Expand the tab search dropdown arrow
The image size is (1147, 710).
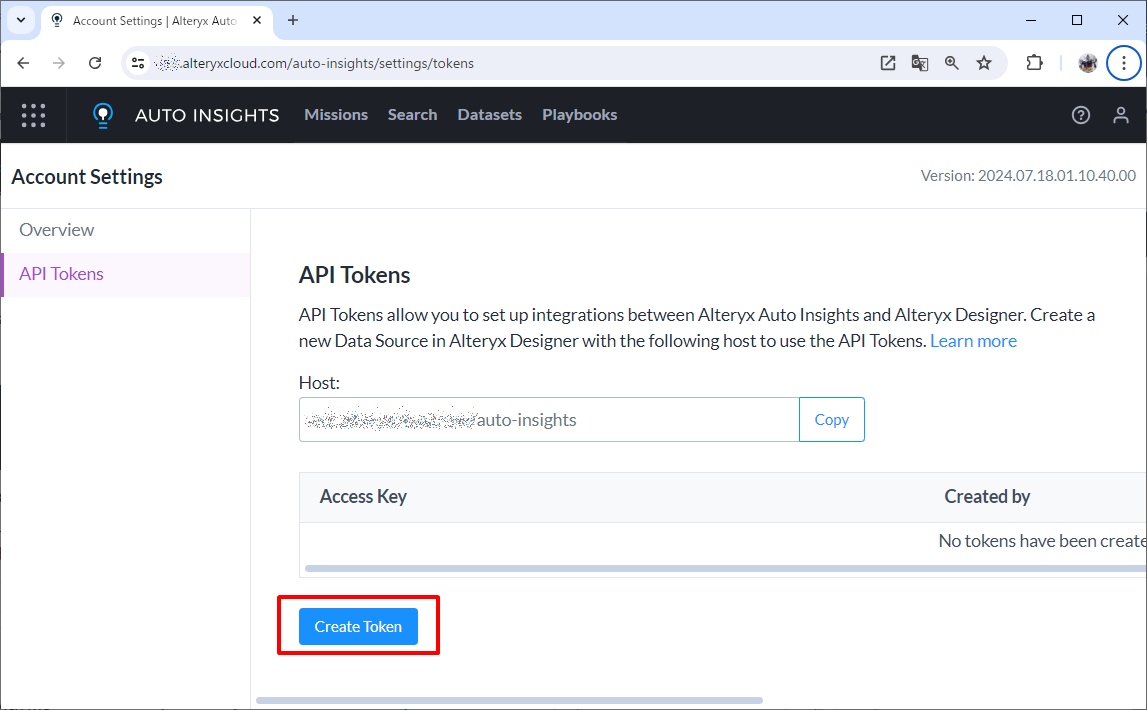[x=20, y=20]
